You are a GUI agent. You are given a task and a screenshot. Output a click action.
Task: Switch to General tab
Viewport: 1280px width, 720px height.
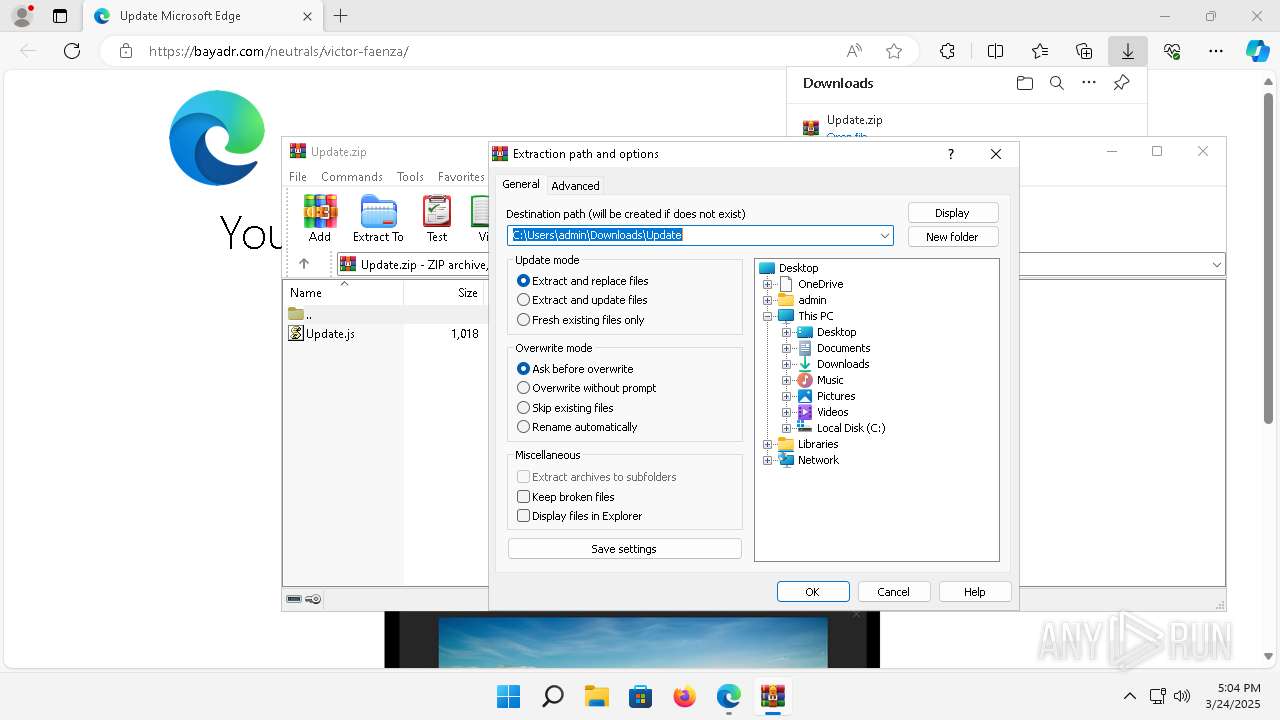[x=521, y=184]
